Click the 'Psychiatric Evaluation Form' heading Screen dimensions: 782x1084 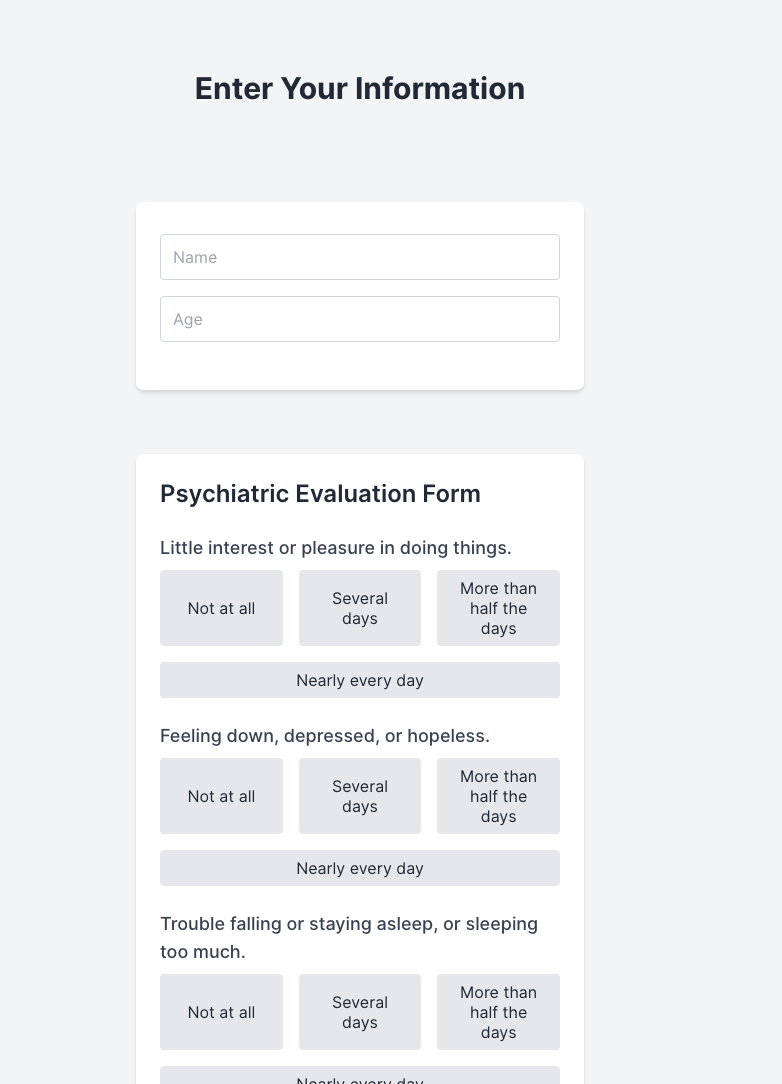tap(320, 494)
